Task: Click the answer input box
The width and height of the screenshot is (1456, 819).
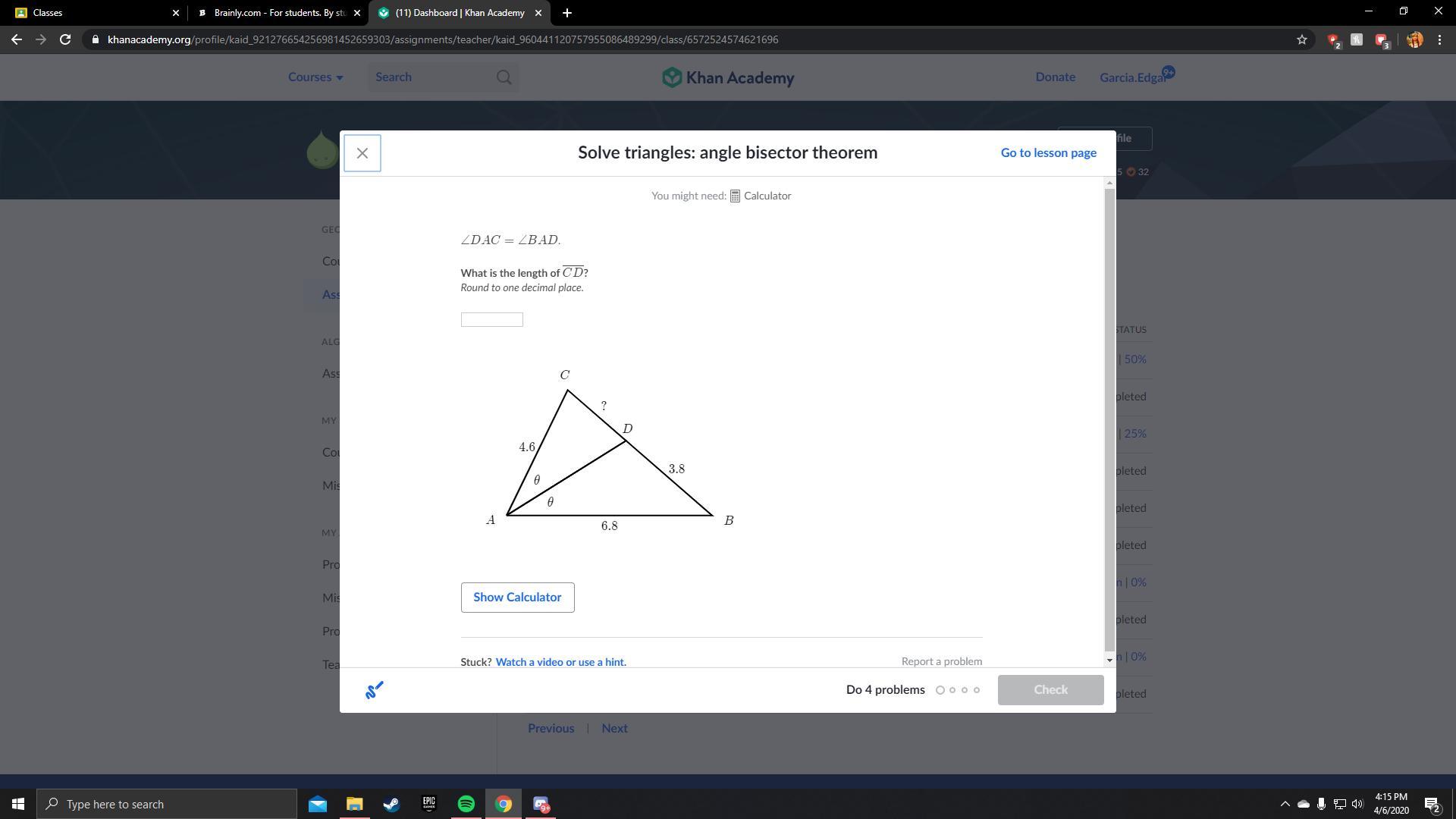Action: (x=491, y=319)
